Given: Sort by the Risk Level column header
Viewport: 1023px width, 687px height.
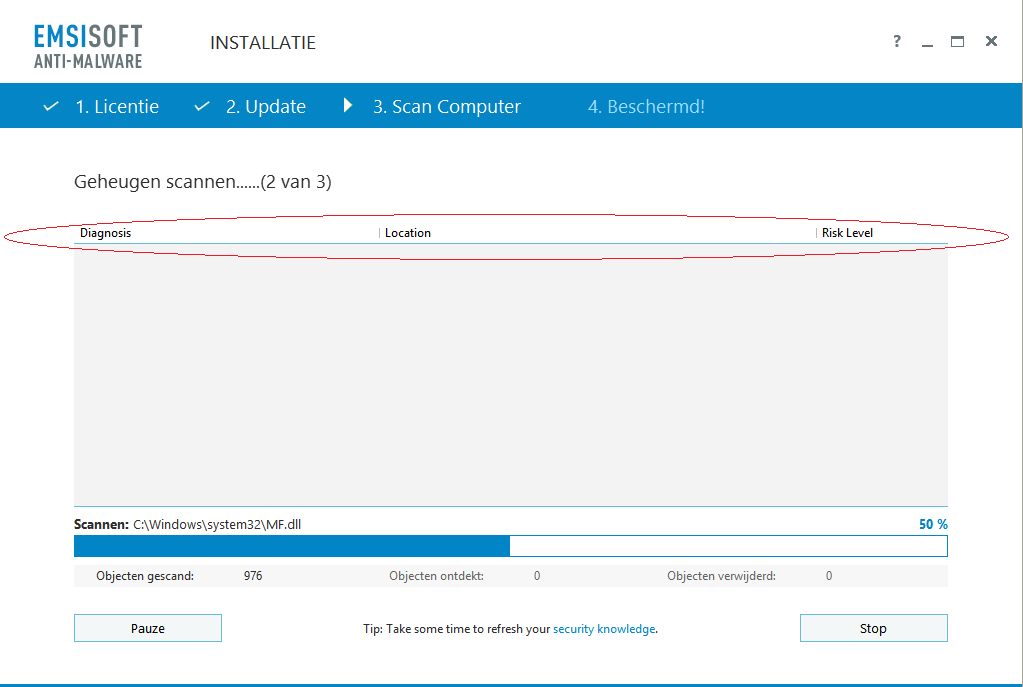Looking at the screenshot, I should click(x=882, y=233).
